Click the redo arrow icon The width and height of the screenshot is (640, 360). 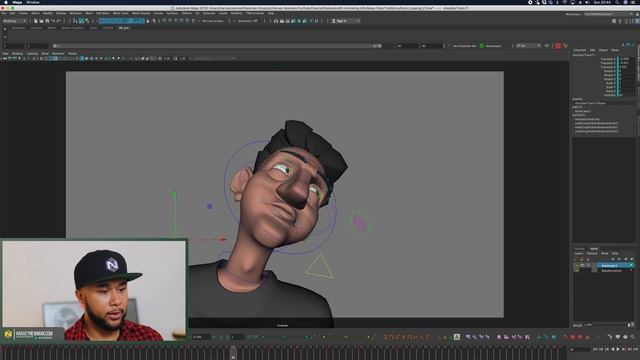(x=59, y=21)
